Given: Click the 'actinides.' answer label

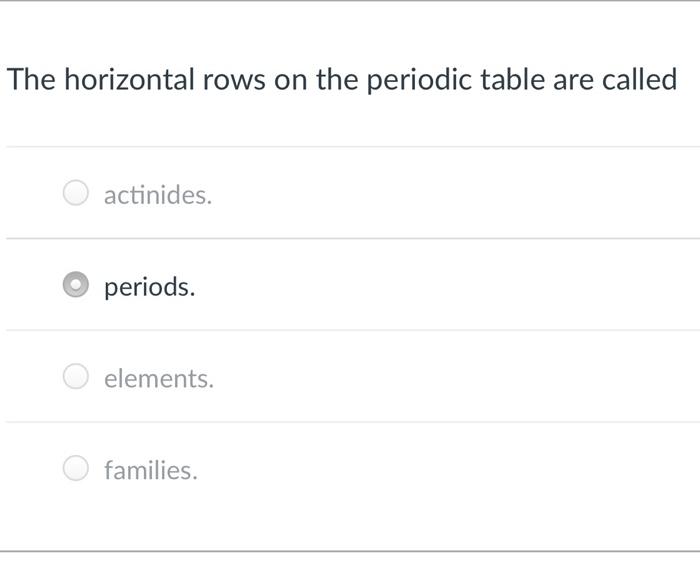Looking at the screenshot, I should tap(158, 195).
